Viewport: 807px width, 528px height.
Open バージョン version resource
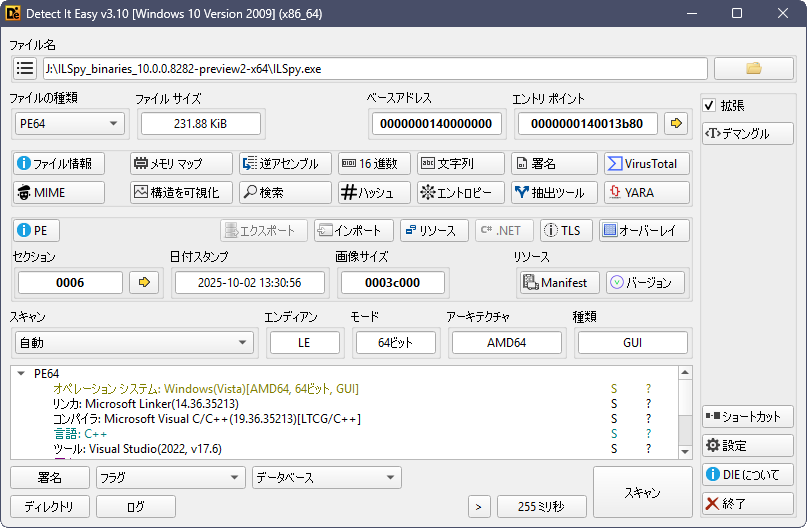[645, 283]
